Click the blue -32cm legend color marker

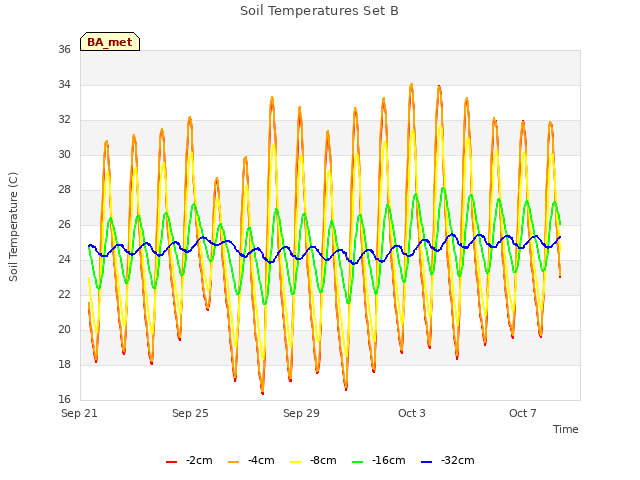pos(426,462)
